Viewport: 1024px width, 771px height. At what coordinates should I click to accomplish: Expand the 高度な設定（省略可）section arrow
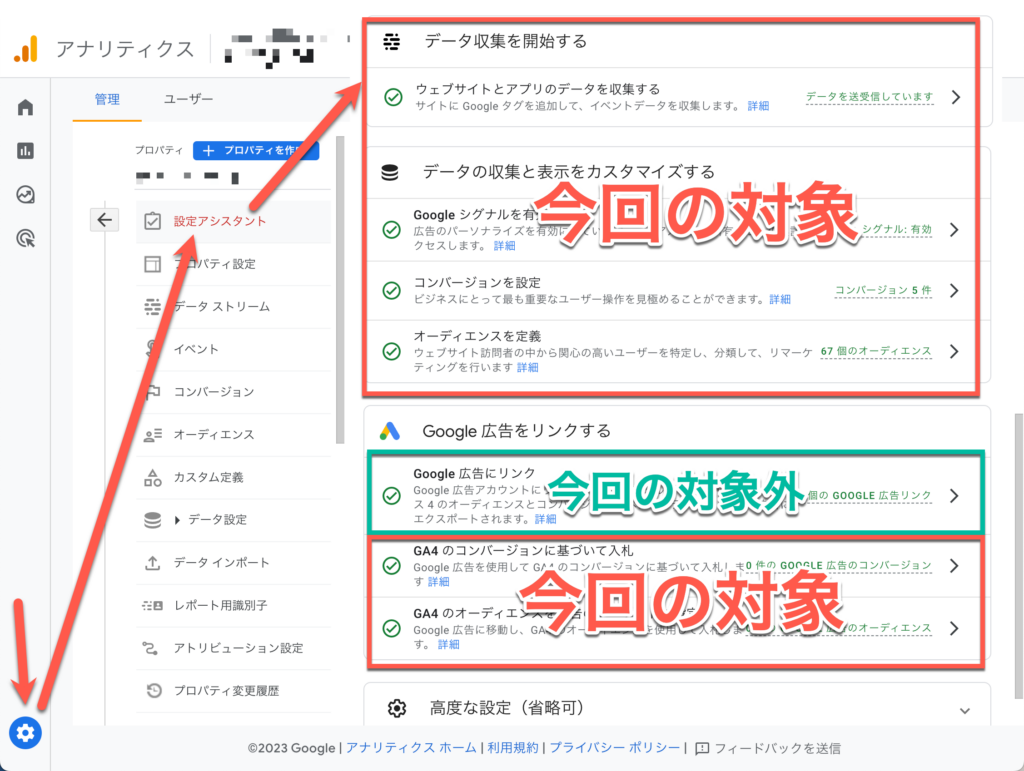[x=965, y=710]
